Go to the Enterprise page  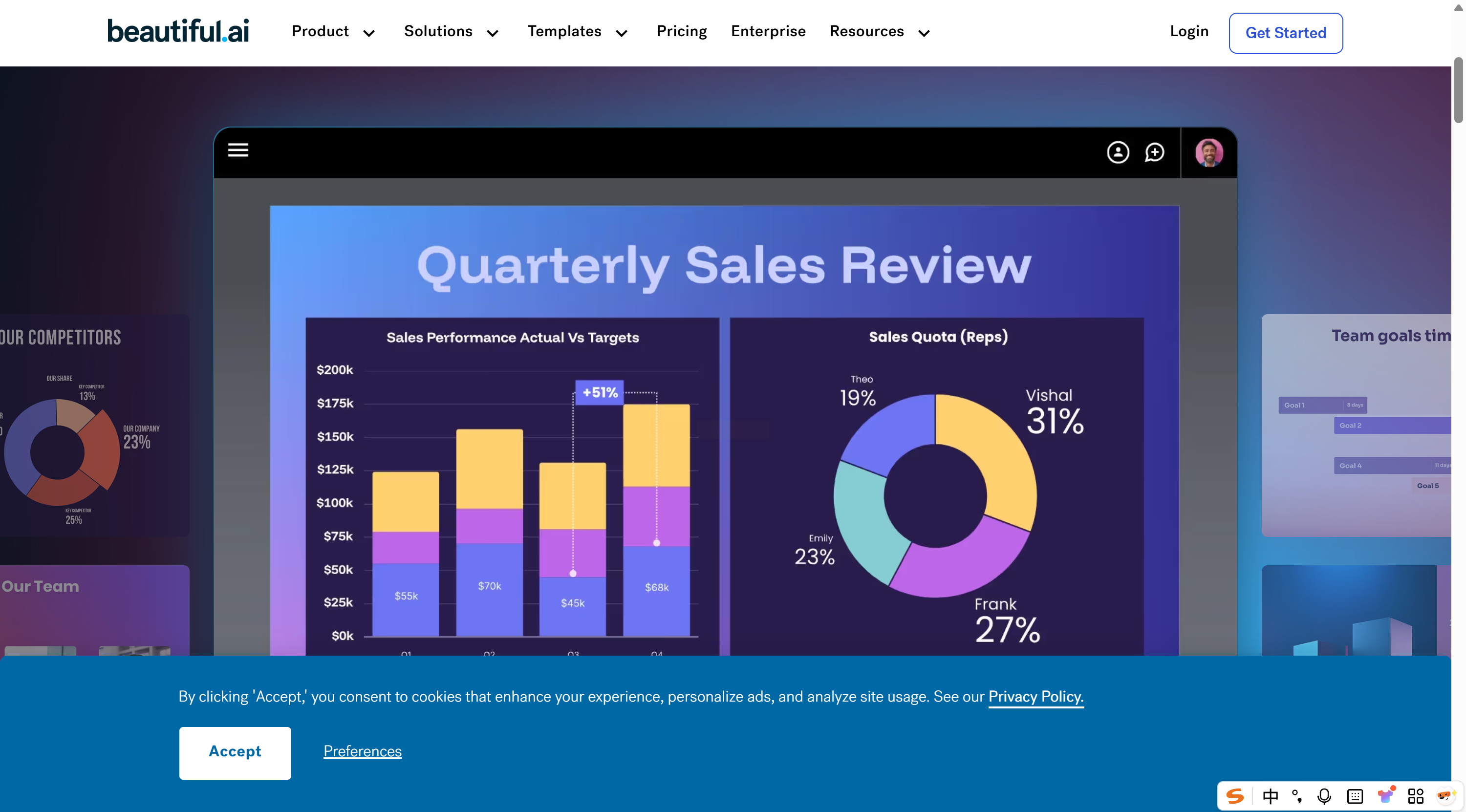[768, 31]
